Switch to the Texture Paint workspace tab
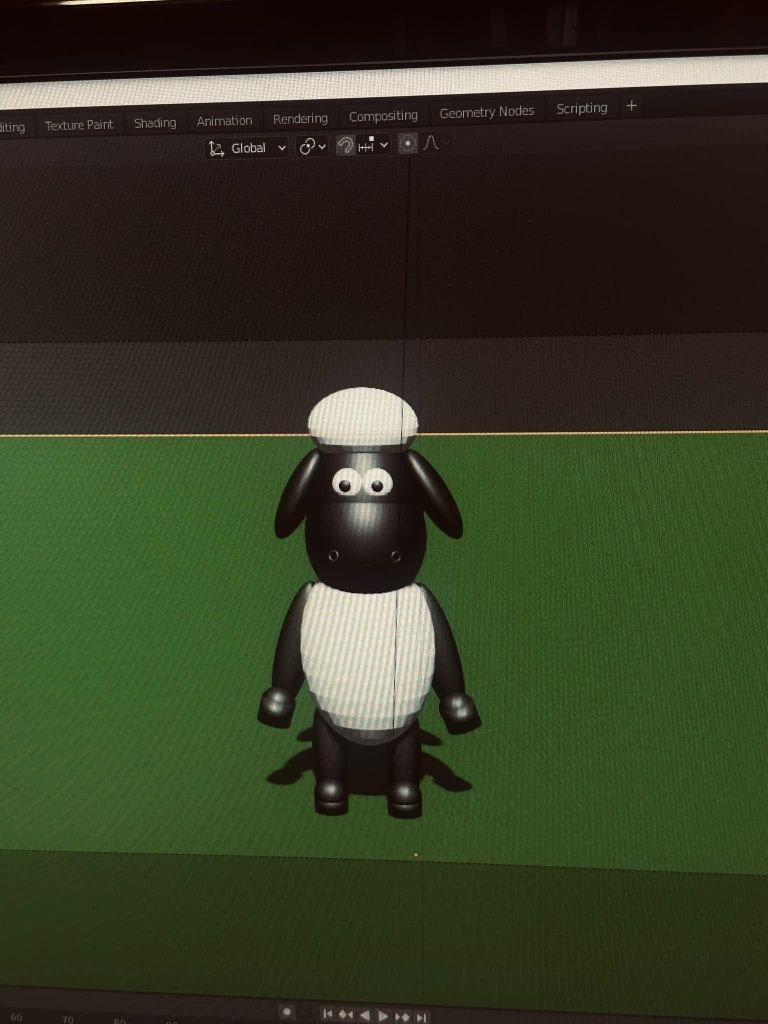 tap(79, 125)
